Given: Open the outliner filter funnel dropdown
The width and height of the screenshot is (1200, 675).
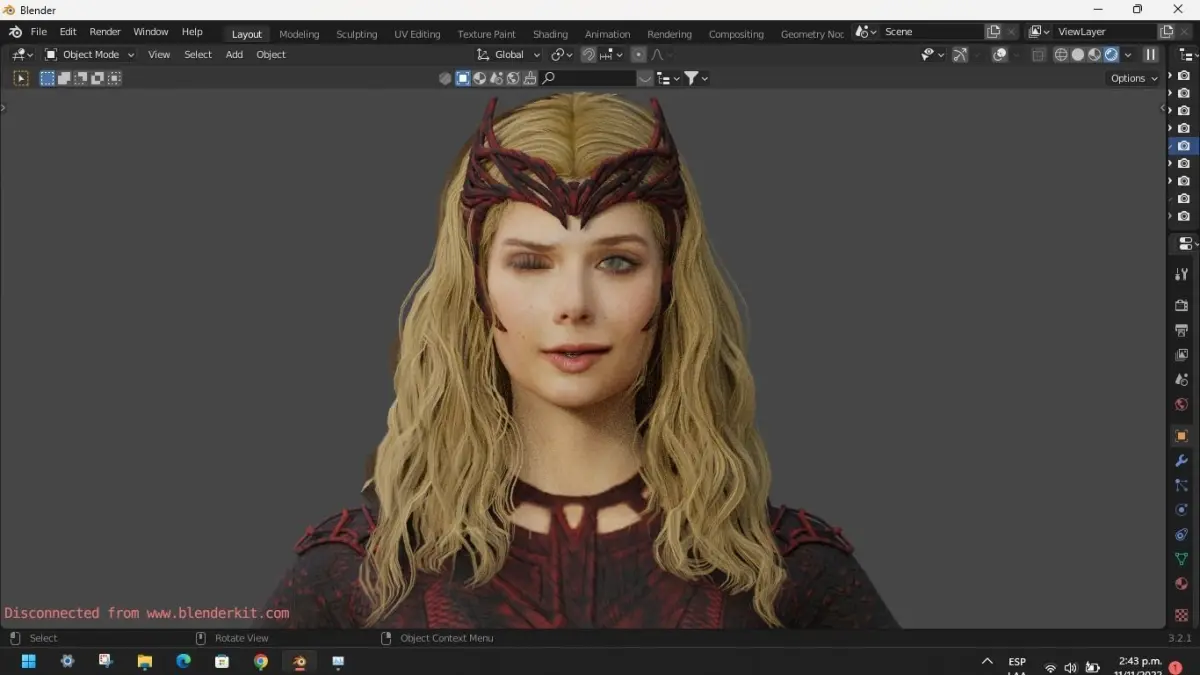Looking at the screenshot, I should click(x=696, y=78).
